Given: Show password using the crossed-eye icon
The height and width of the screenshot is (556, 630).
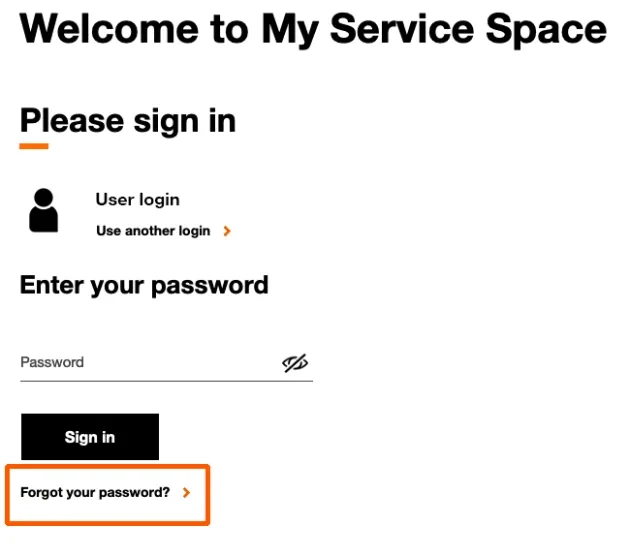Looking at the screenshot, I should 295,363.
